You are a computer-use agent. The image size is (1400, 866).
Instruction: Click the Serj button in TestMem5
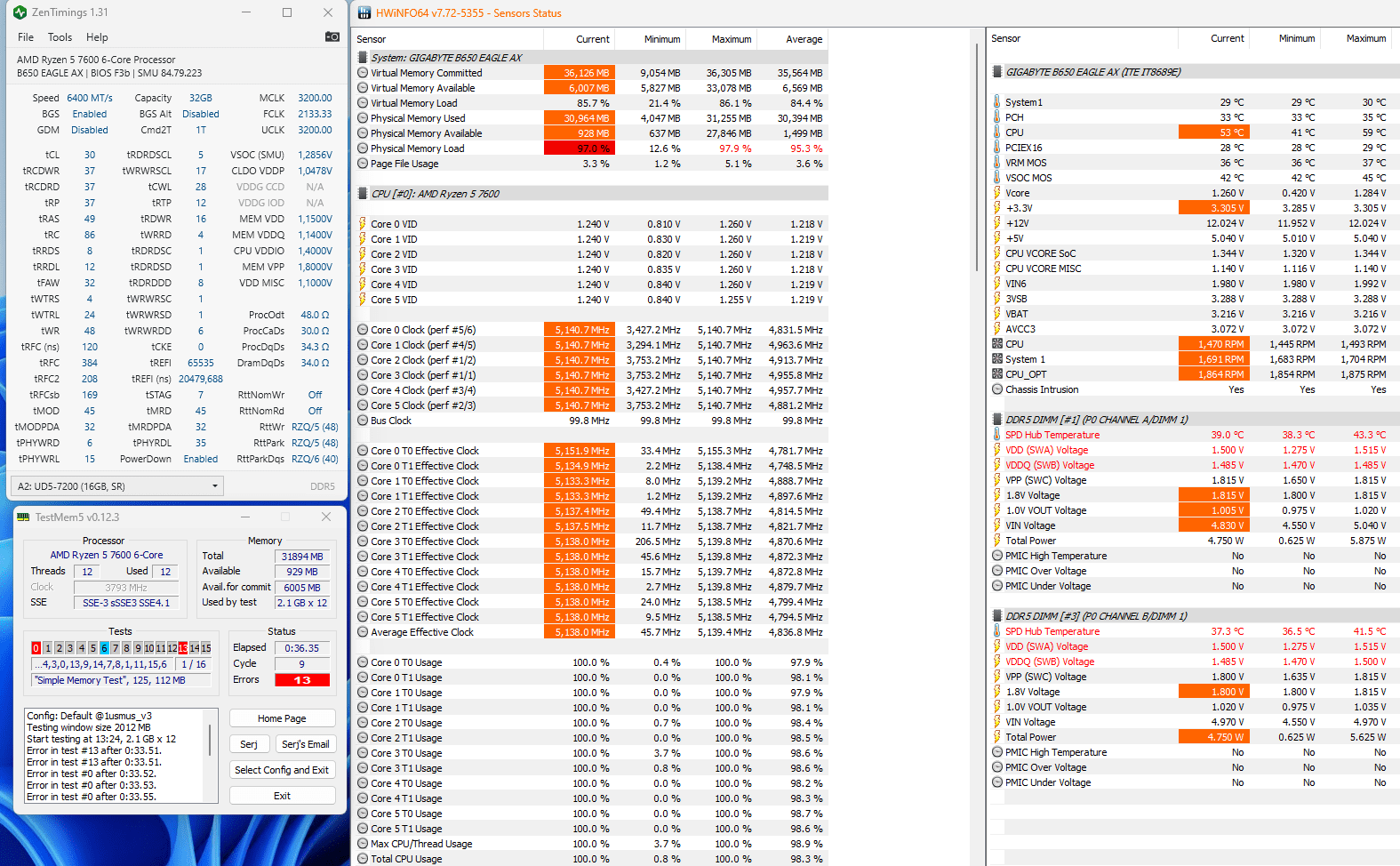[x=249, y=744]
